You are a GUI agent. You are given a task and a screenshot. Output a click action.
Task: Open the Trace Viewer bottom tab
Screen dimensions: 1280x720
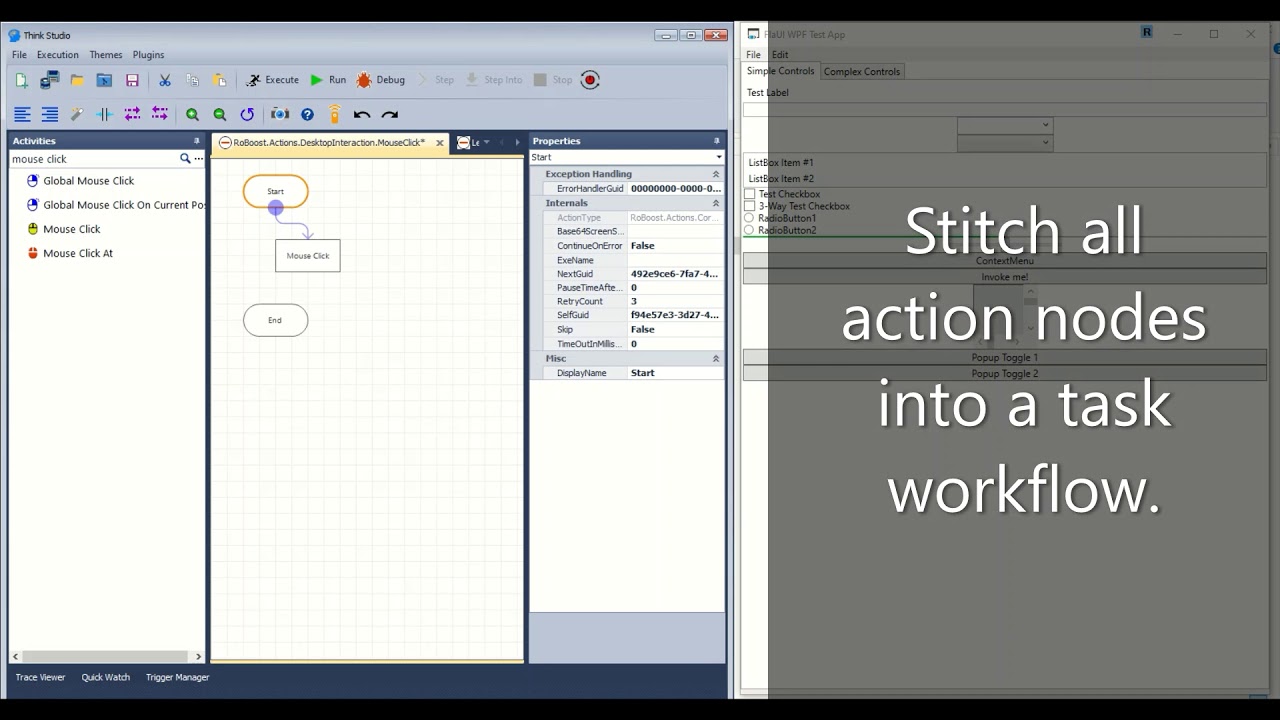[40, 677]
